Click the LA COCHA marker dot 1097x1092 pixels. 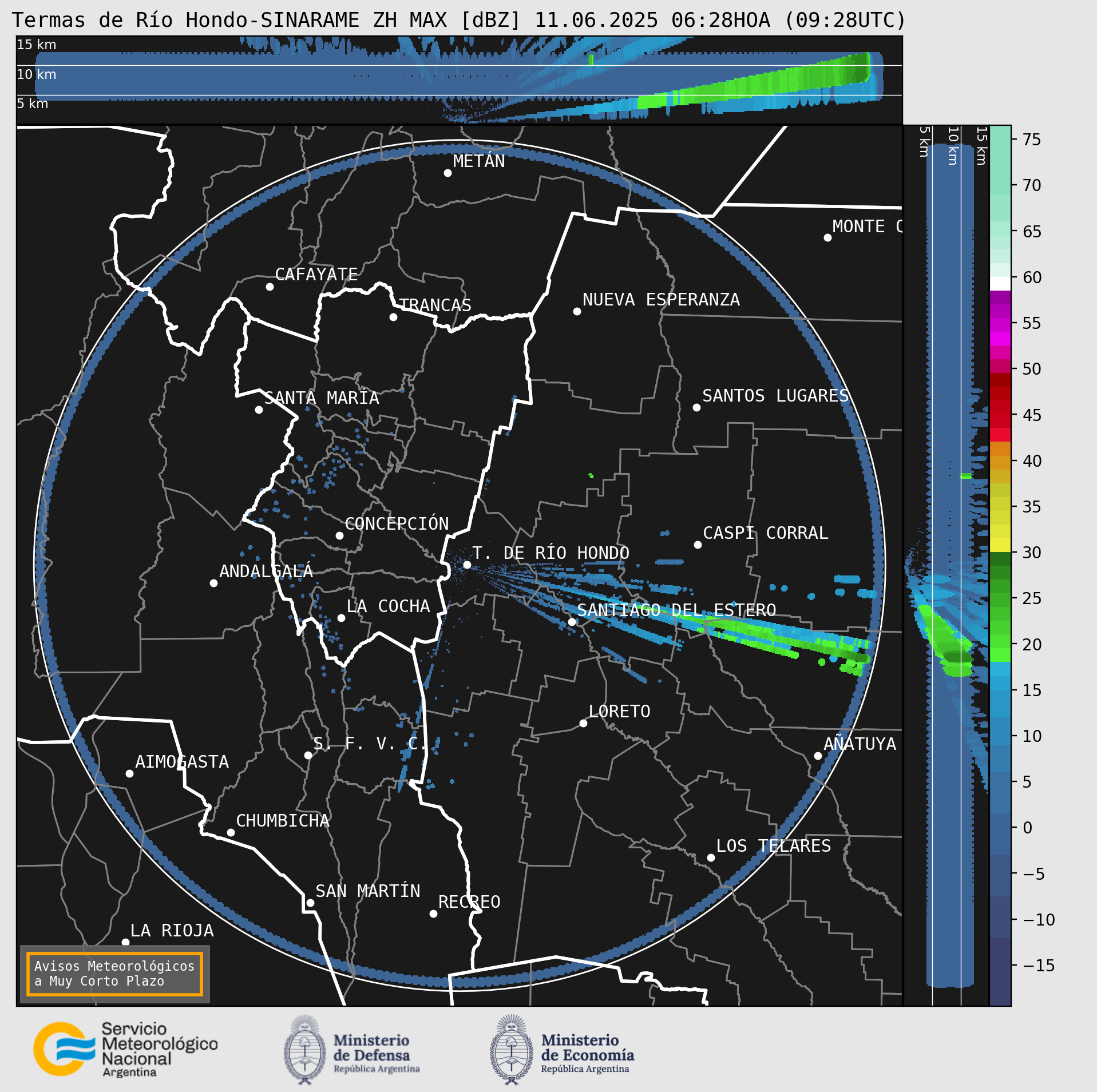(341, 618)
